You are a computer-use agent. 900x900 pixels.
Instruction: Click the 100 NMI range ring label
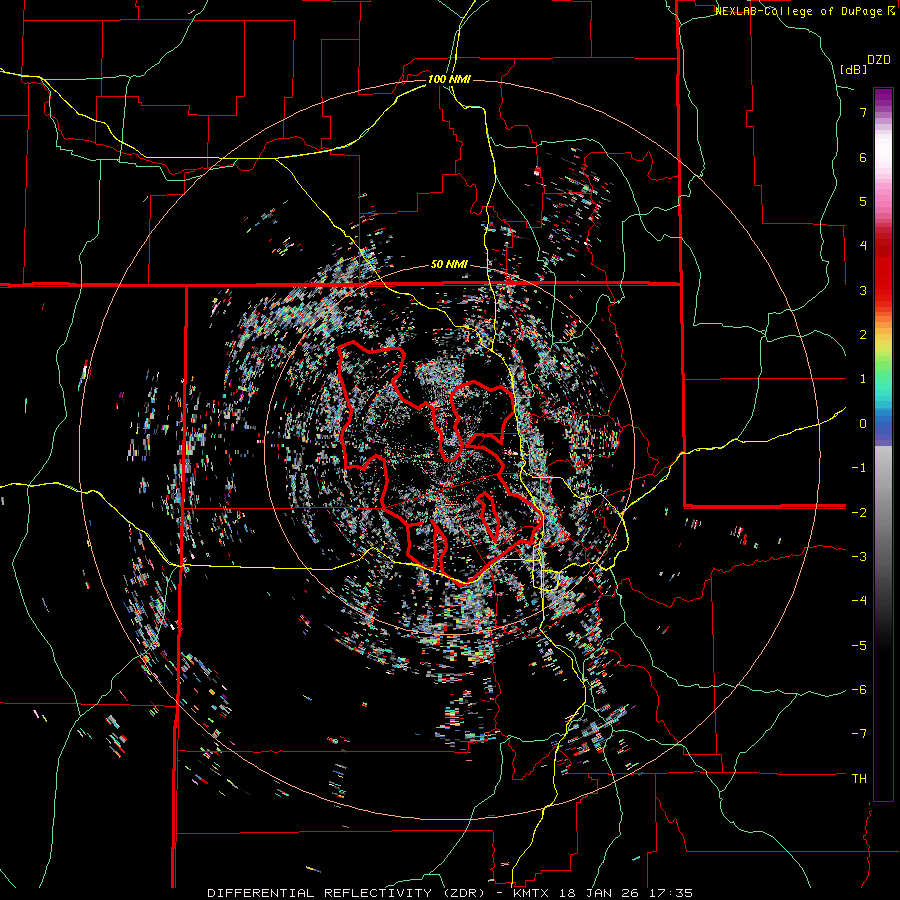coord(449,79)
